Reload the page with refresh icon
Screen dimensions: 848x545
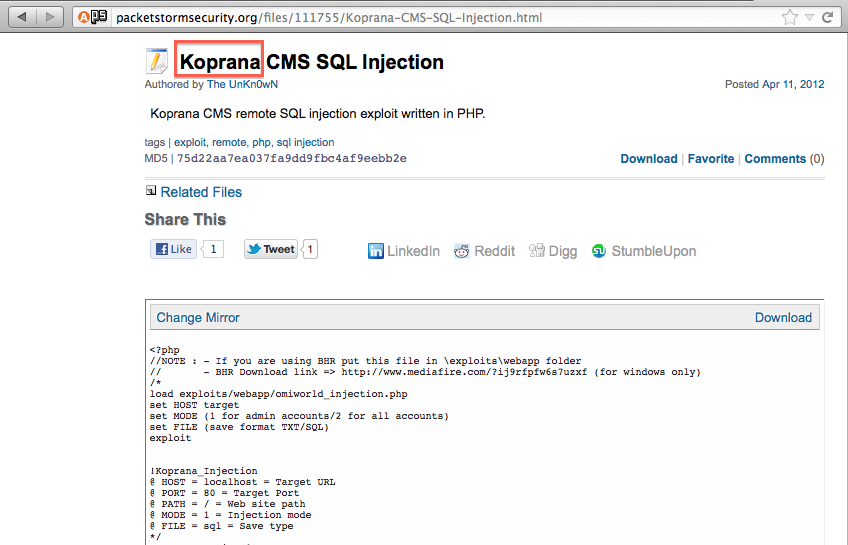(x=827, y=17)
